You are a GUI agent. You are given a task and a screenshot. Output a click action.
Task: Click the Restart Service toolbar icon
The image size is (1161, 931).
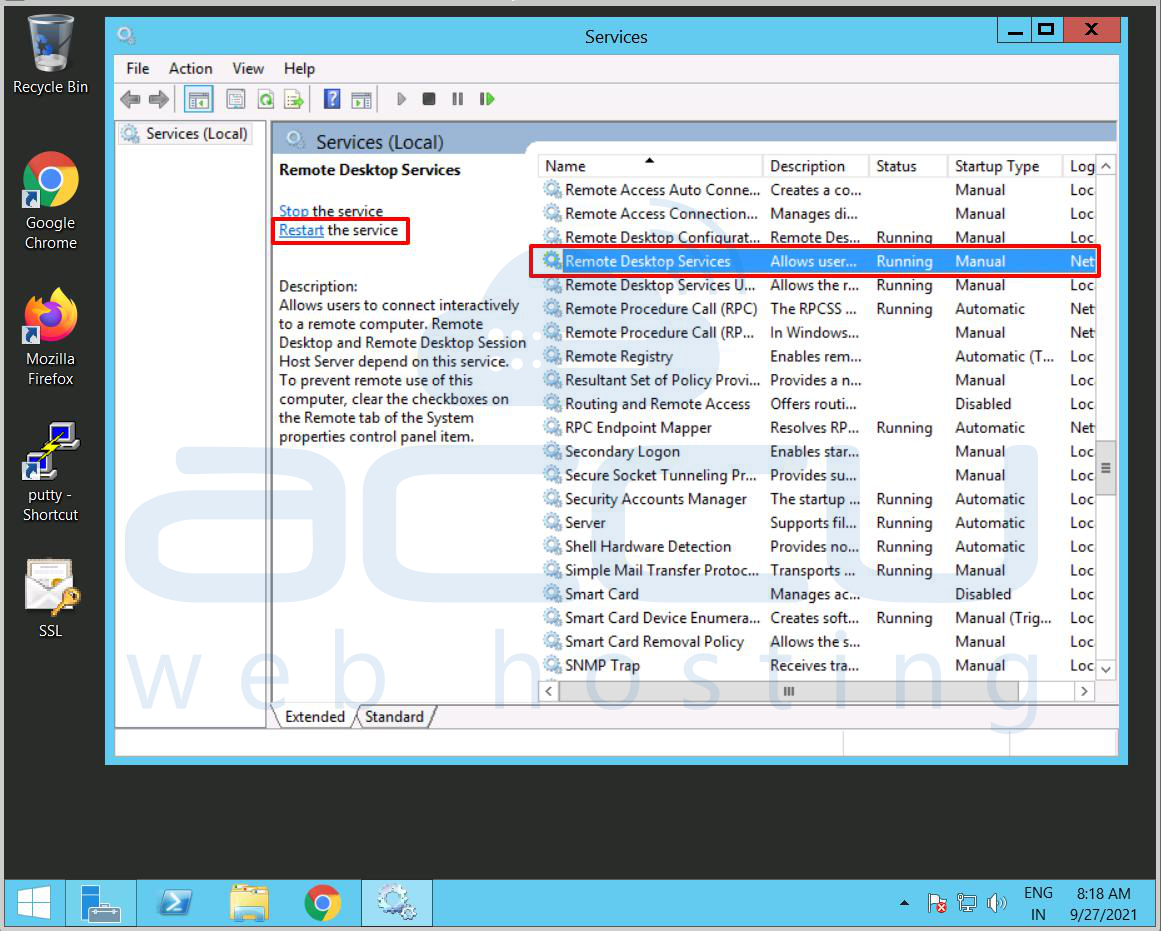486,99
